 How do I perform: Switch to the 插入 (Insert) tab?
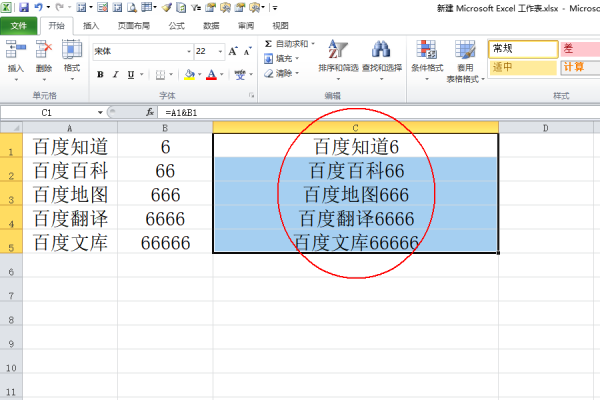tap(91, 26)
